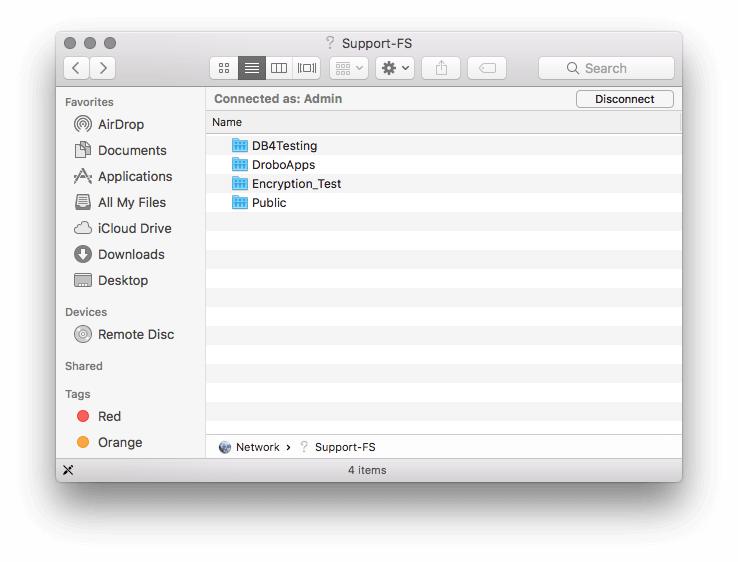Select the DB4Testing name text
This screenshot has height=562, width=738.
pos(284,146)
